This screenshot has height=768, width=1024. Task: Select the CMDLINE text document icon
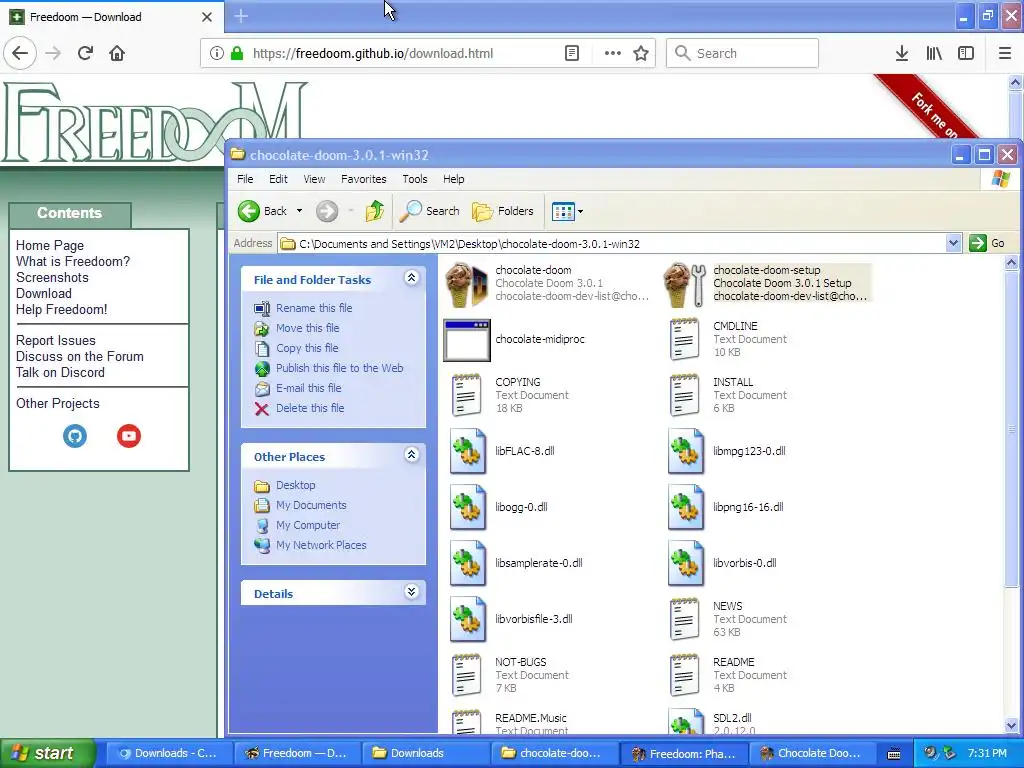pos(684,339)
